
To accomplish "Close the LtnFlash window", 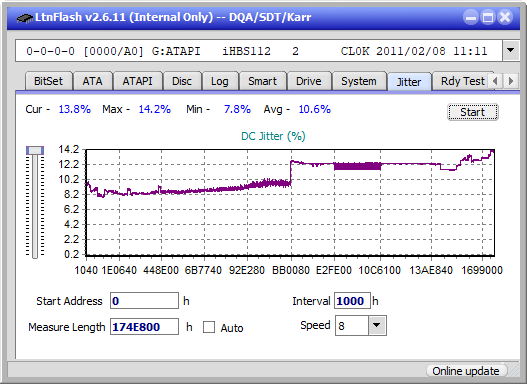I will click(x=505, y=17).
